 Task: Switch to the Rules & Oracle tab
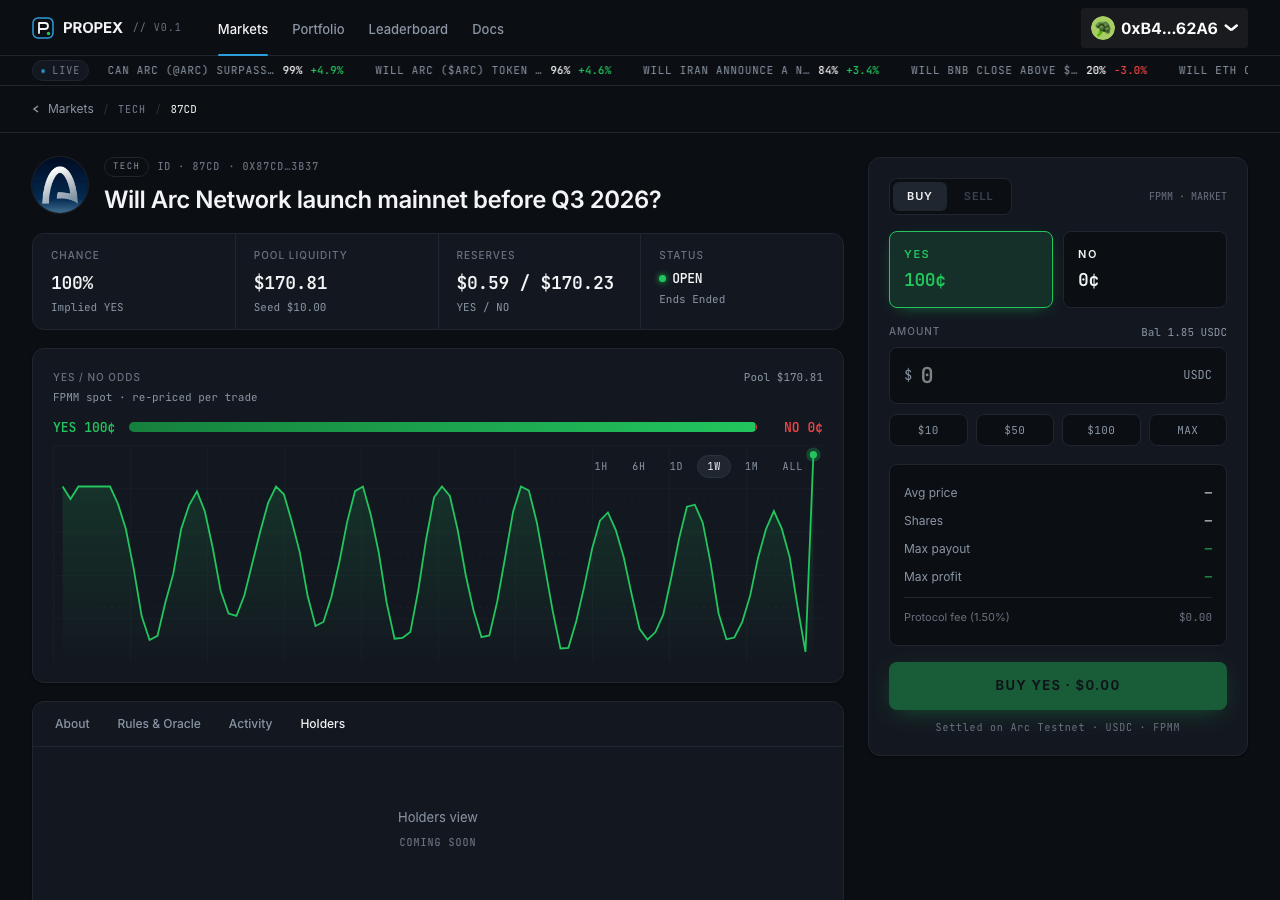pyautogui.click(x=159, y=724)
